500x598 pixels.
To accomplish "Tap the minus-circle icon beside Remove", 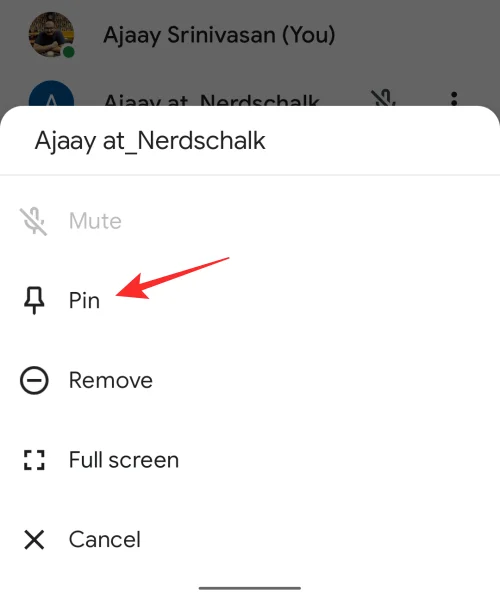I will point(34,380).
